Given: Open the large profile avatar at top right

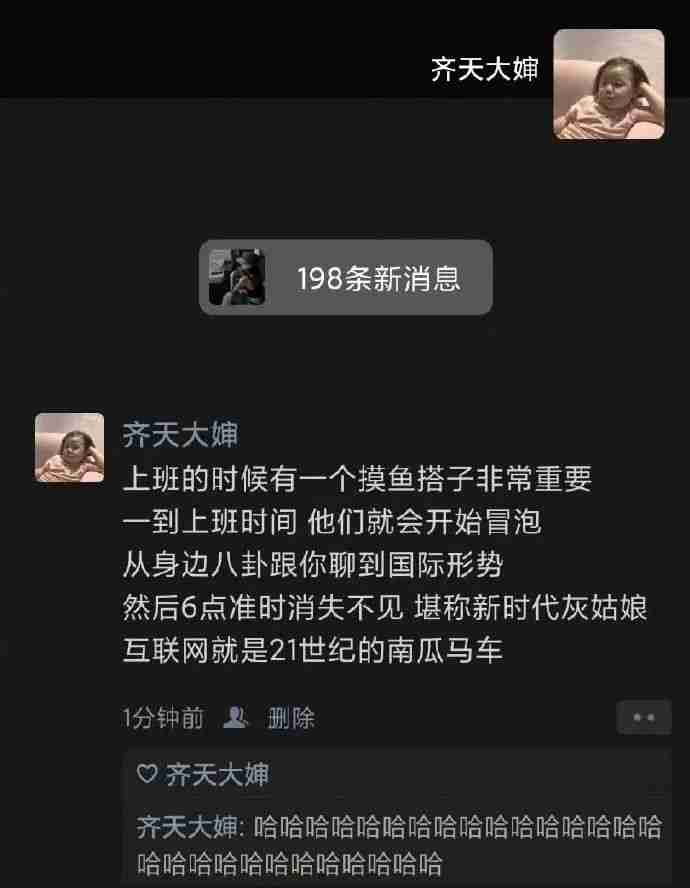Looking at the screenshot, I should [x=608, y=84].
